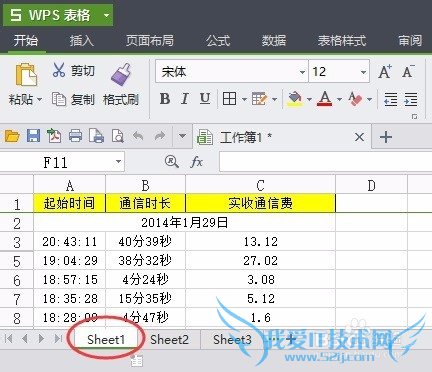This screenshot has height=372, width=432.
Task: Open the 宋体 font name dropdown
Action: coord(302,72)
